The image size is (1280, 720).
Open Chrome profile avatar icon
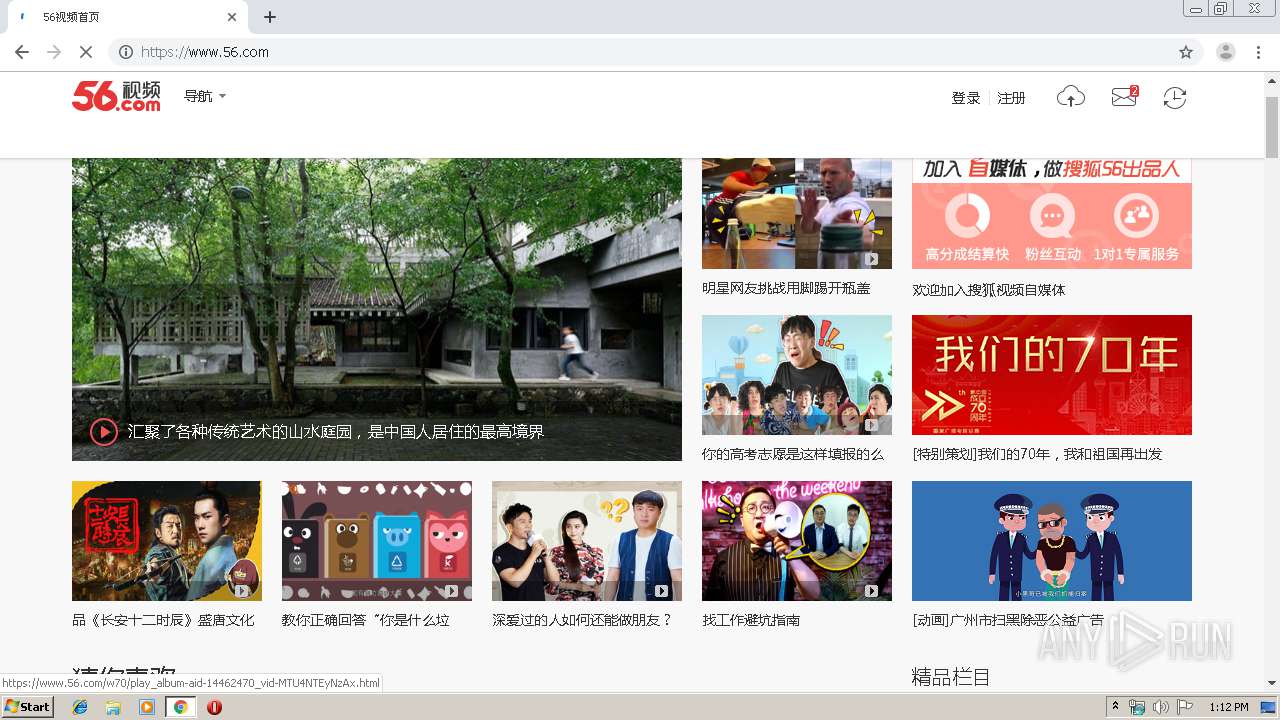(x=1226, y=52)
